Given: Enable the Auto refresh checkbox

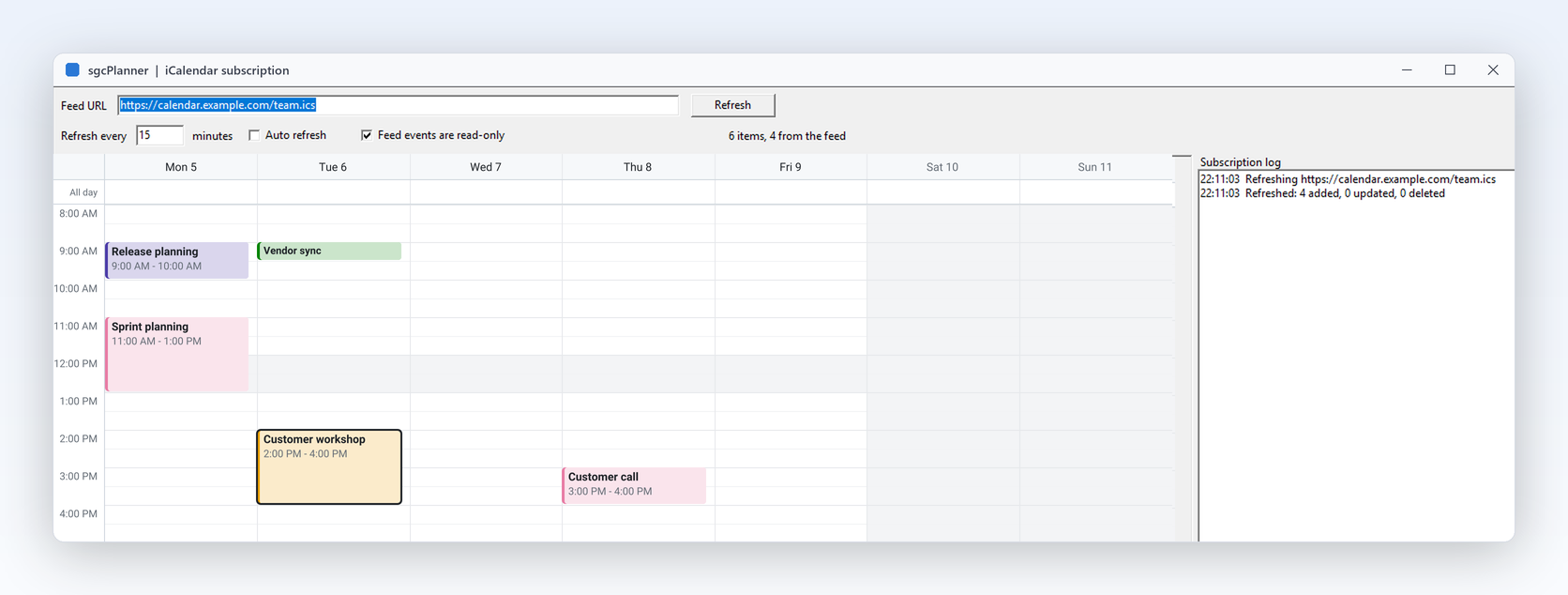Looking at the screenshot, I should coord(254,135).
